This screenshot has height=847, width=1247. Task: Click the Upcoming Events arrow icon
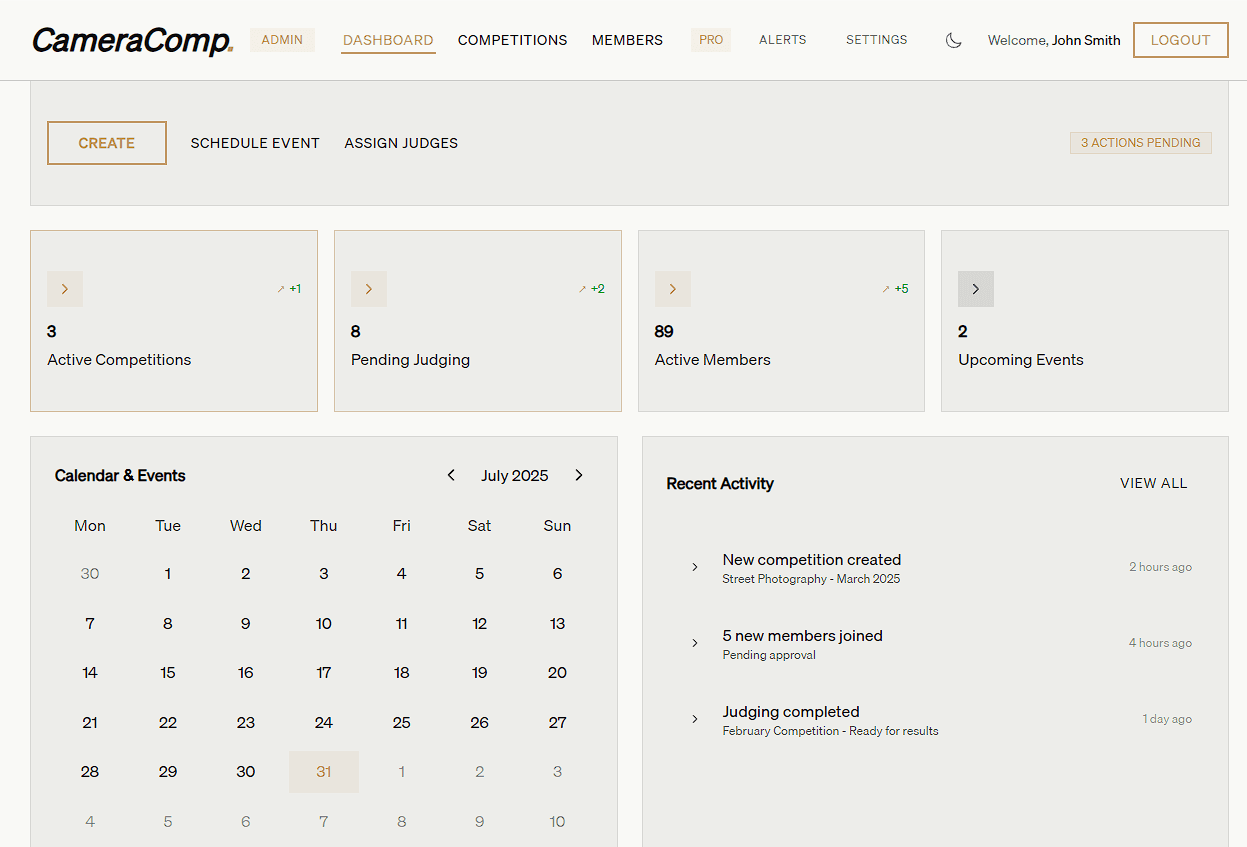point(976,288)
